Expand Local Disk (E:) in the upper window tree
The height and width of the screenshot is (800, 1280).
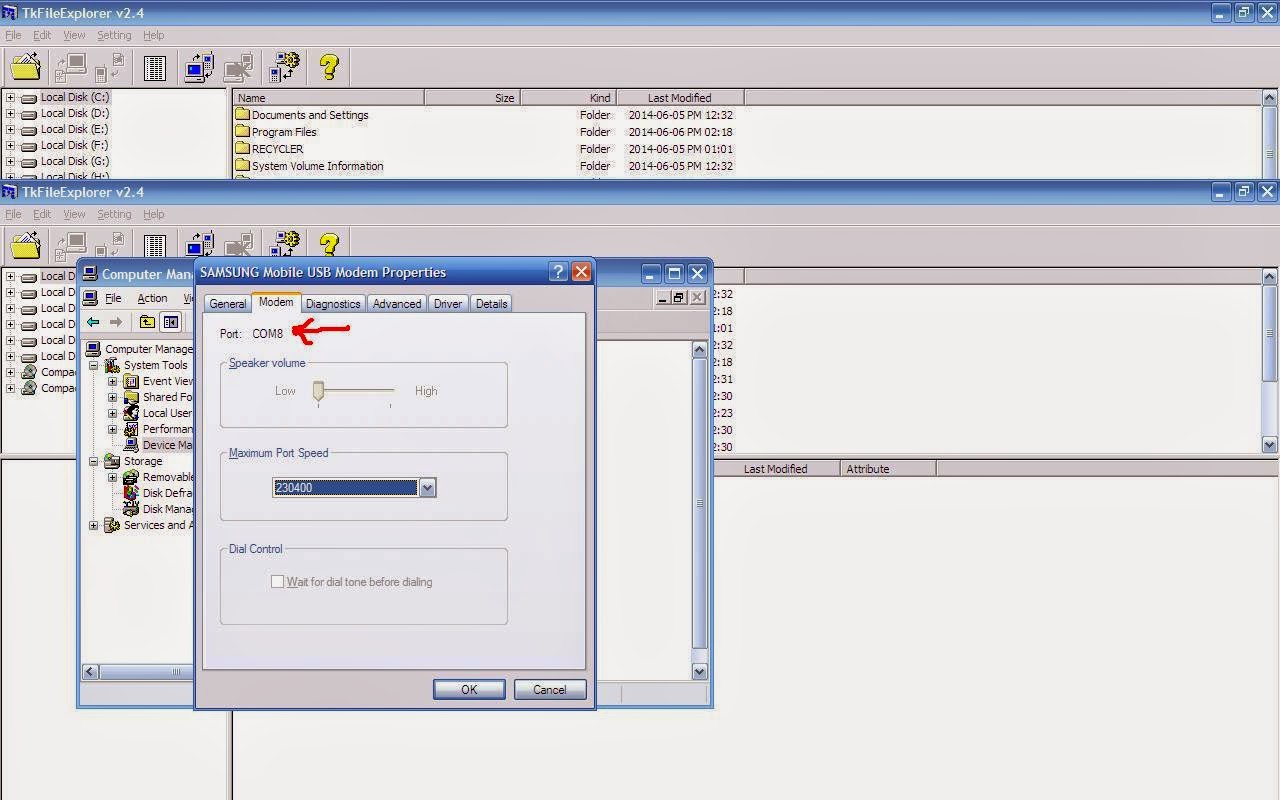pos(10,129)
